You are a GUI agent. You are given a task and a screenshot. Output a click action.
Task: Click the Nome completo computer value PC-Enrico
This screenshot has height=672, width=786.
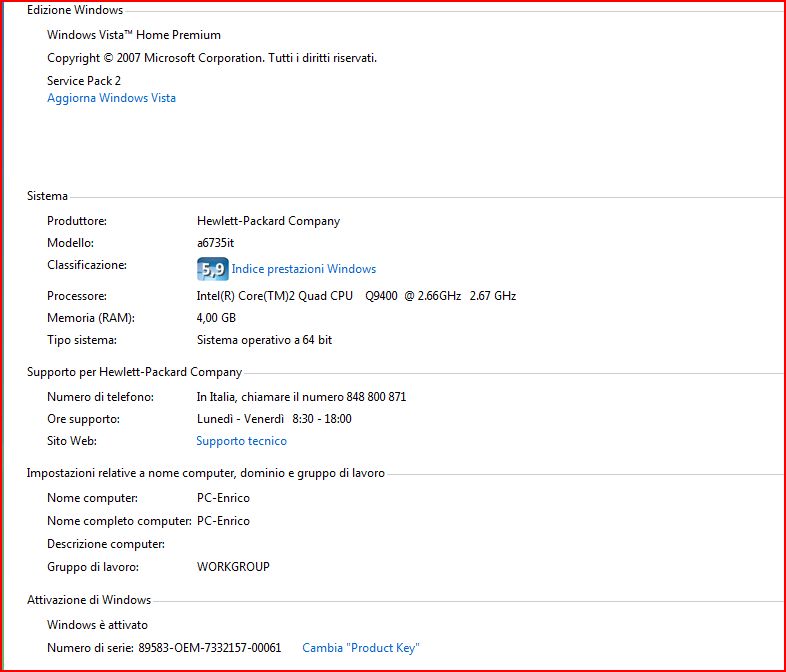click(224, 521)
